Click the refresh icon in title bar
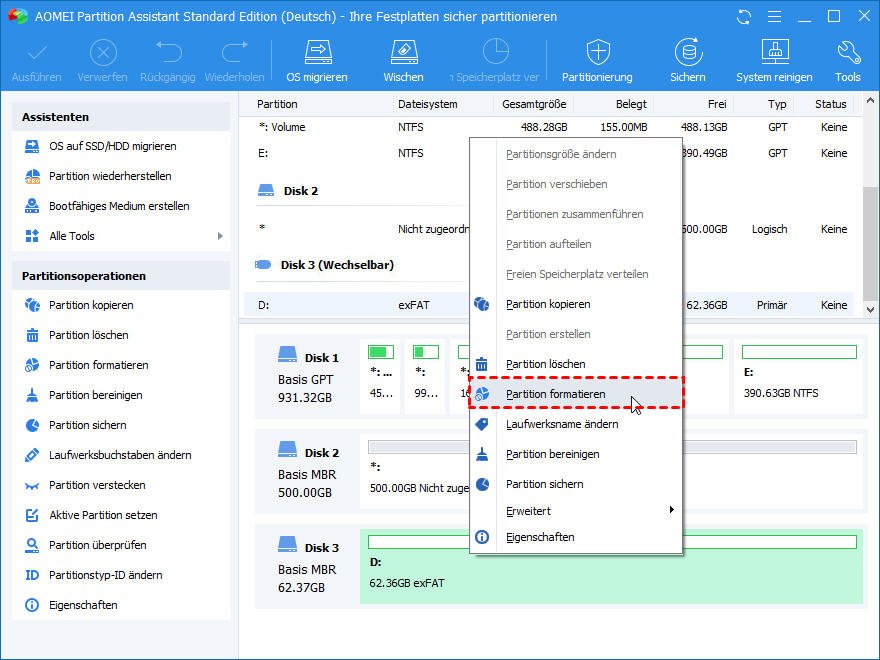This screenshot has height=660, width=880. point(744,17)
